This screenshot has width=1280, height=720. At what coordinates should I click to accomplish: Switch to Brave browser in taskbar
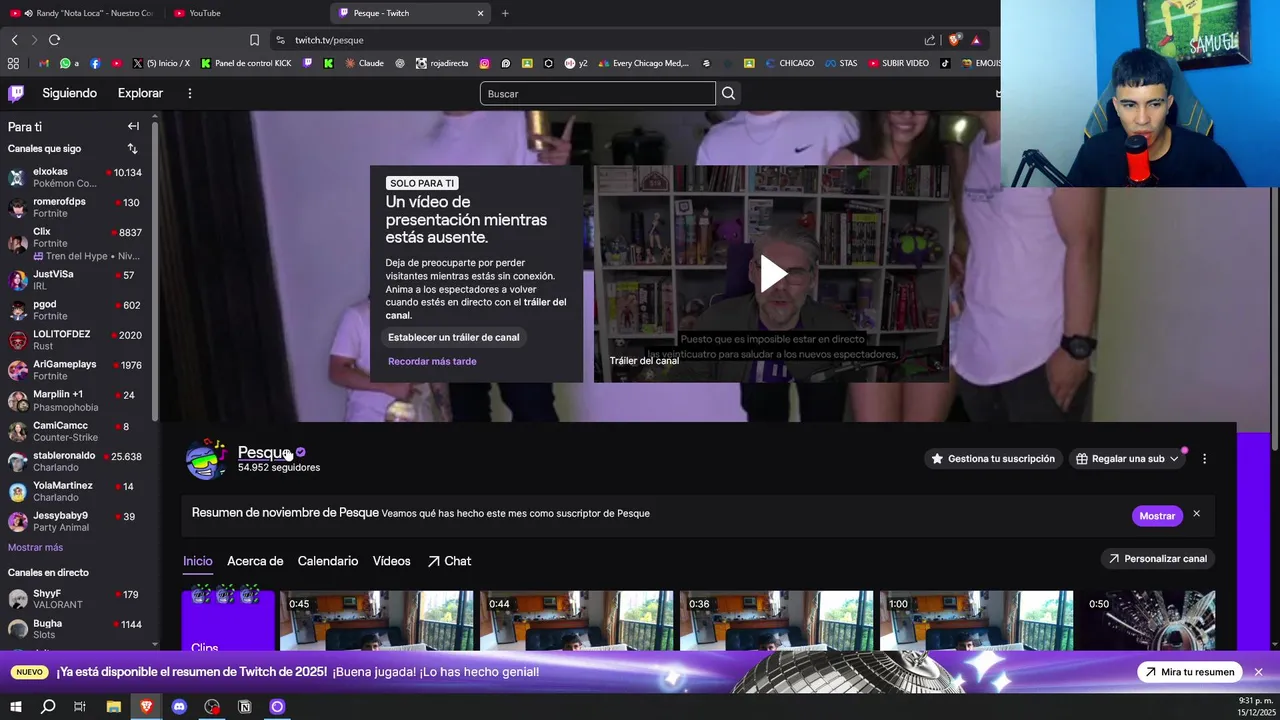tap(146, 707)
